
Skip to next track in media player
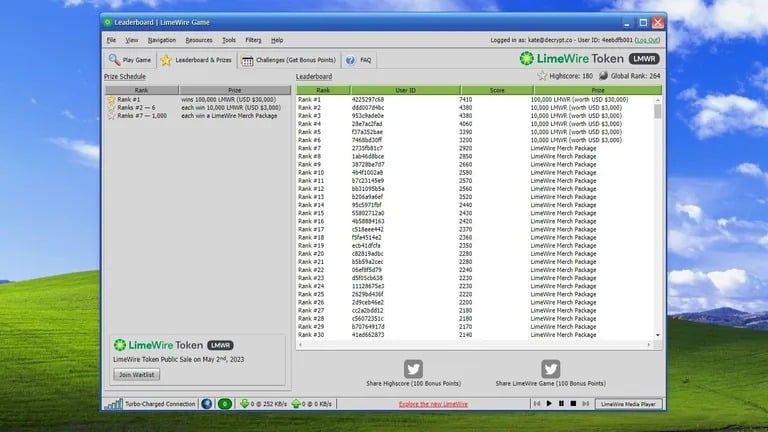(x=585, y=404)
